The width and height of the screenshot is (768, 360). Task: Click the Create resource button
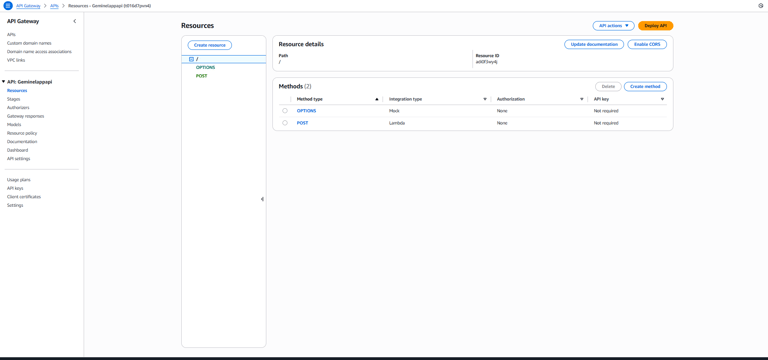coord(210,45)
